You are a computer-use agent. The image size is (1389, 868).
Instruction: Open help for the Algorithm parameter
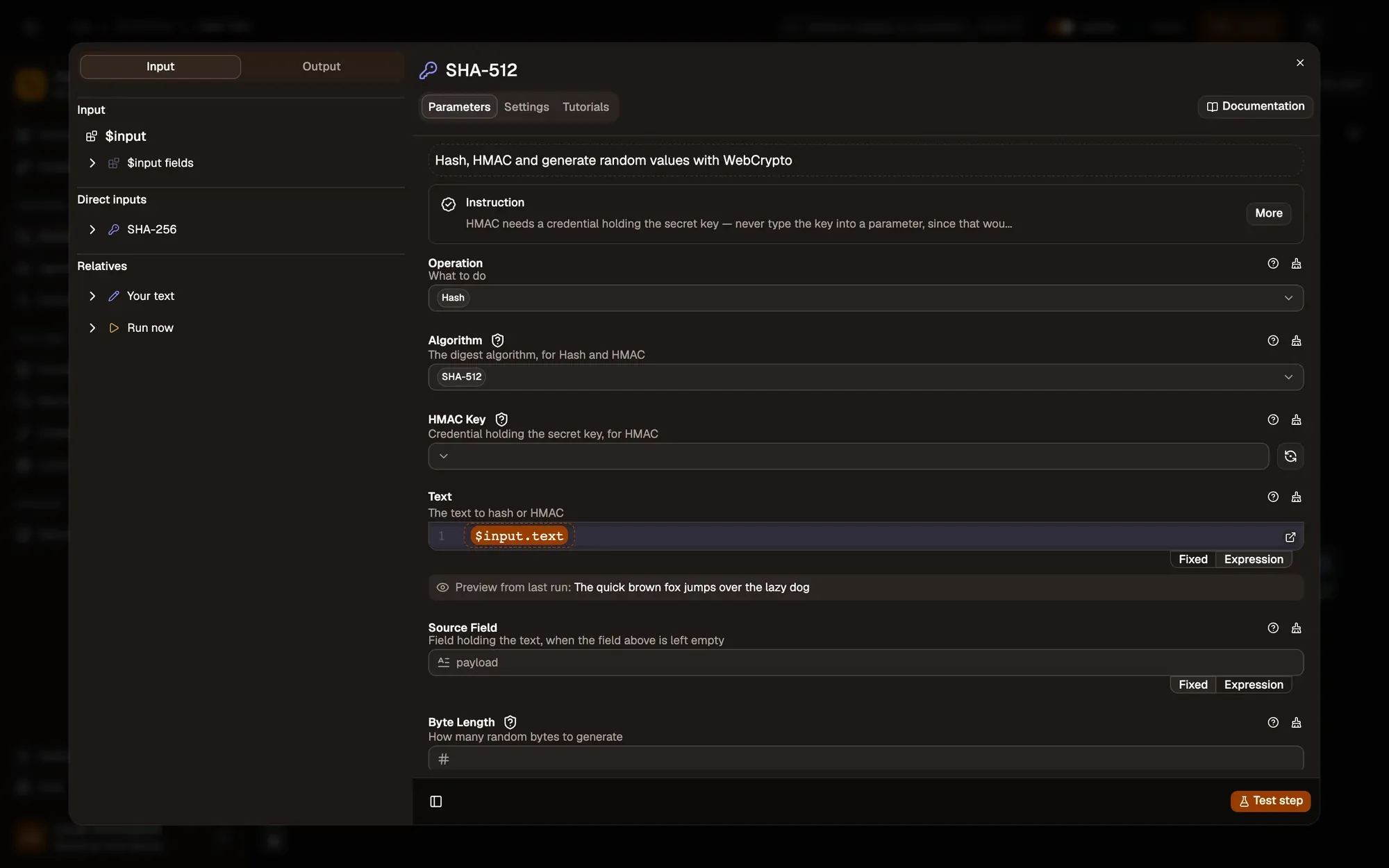pyautogui.click(x=1272, y=340)
